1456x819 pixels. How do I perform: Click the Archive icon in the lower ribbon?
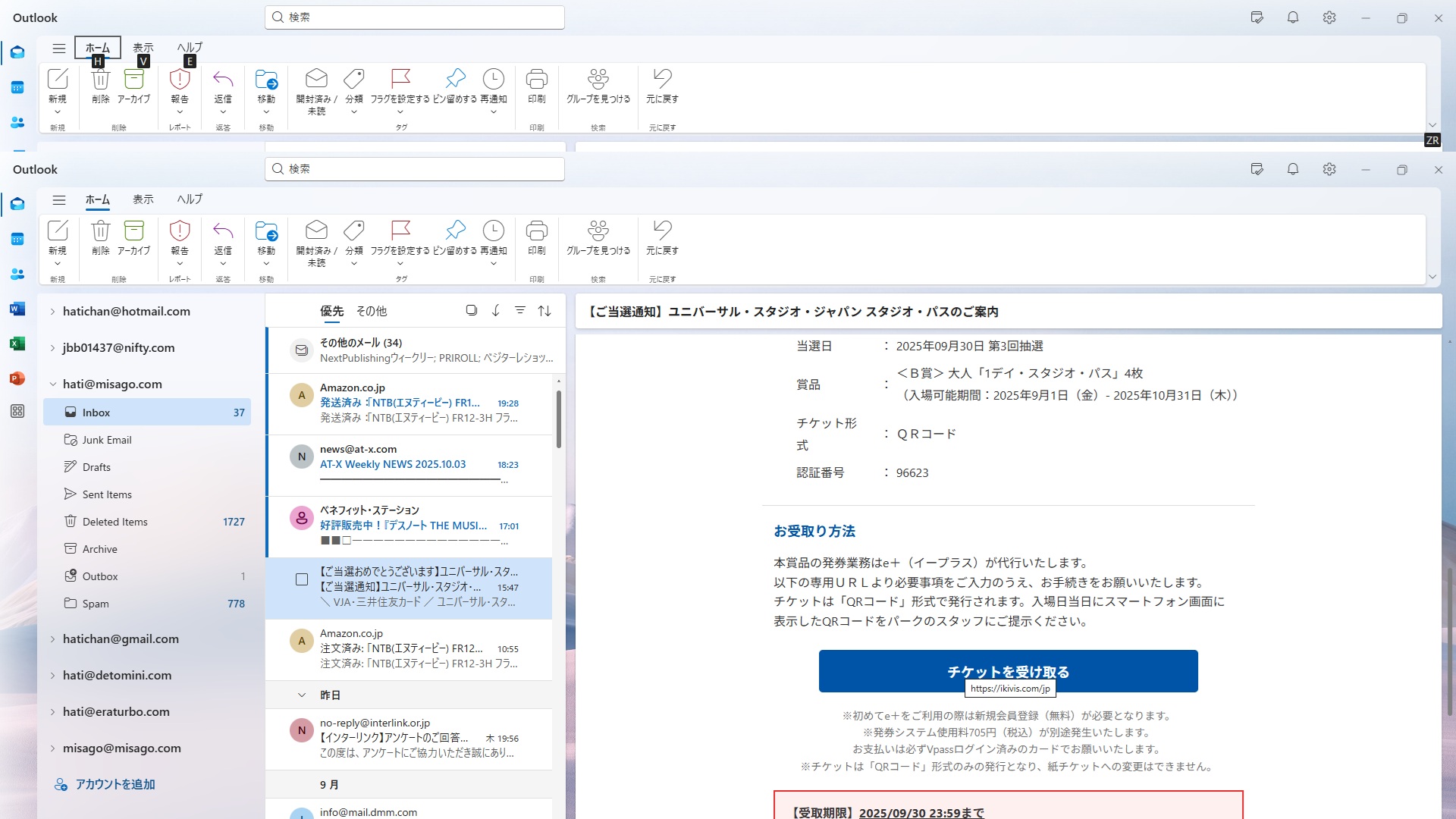click(x=133, y=231)
